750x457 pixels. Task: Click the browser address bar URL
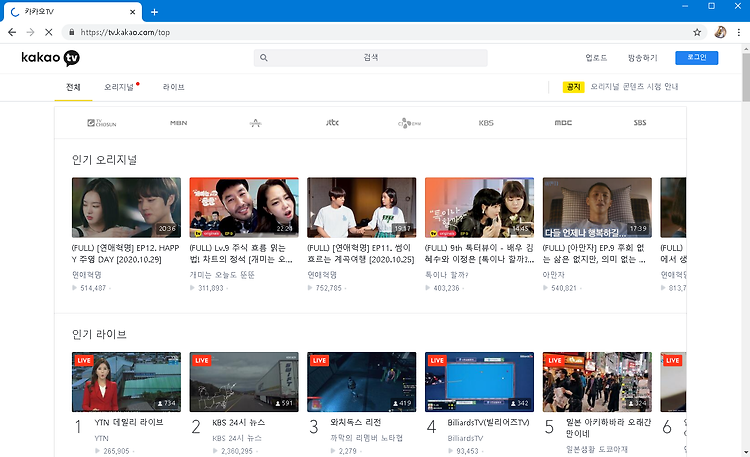125,32
